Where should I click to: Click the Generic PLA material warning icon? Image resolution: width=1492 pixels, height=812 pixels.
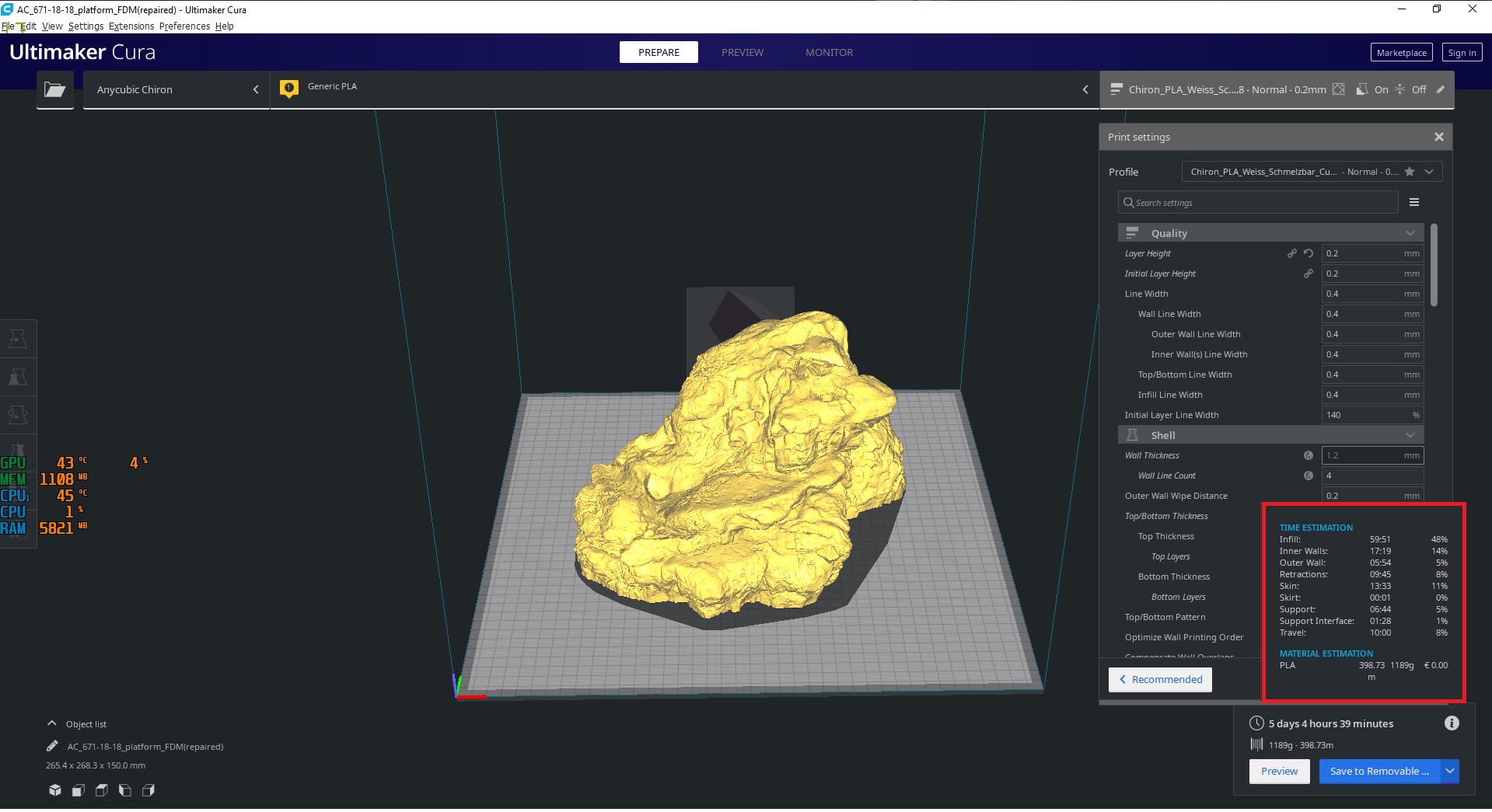click(x=289, y=89)
